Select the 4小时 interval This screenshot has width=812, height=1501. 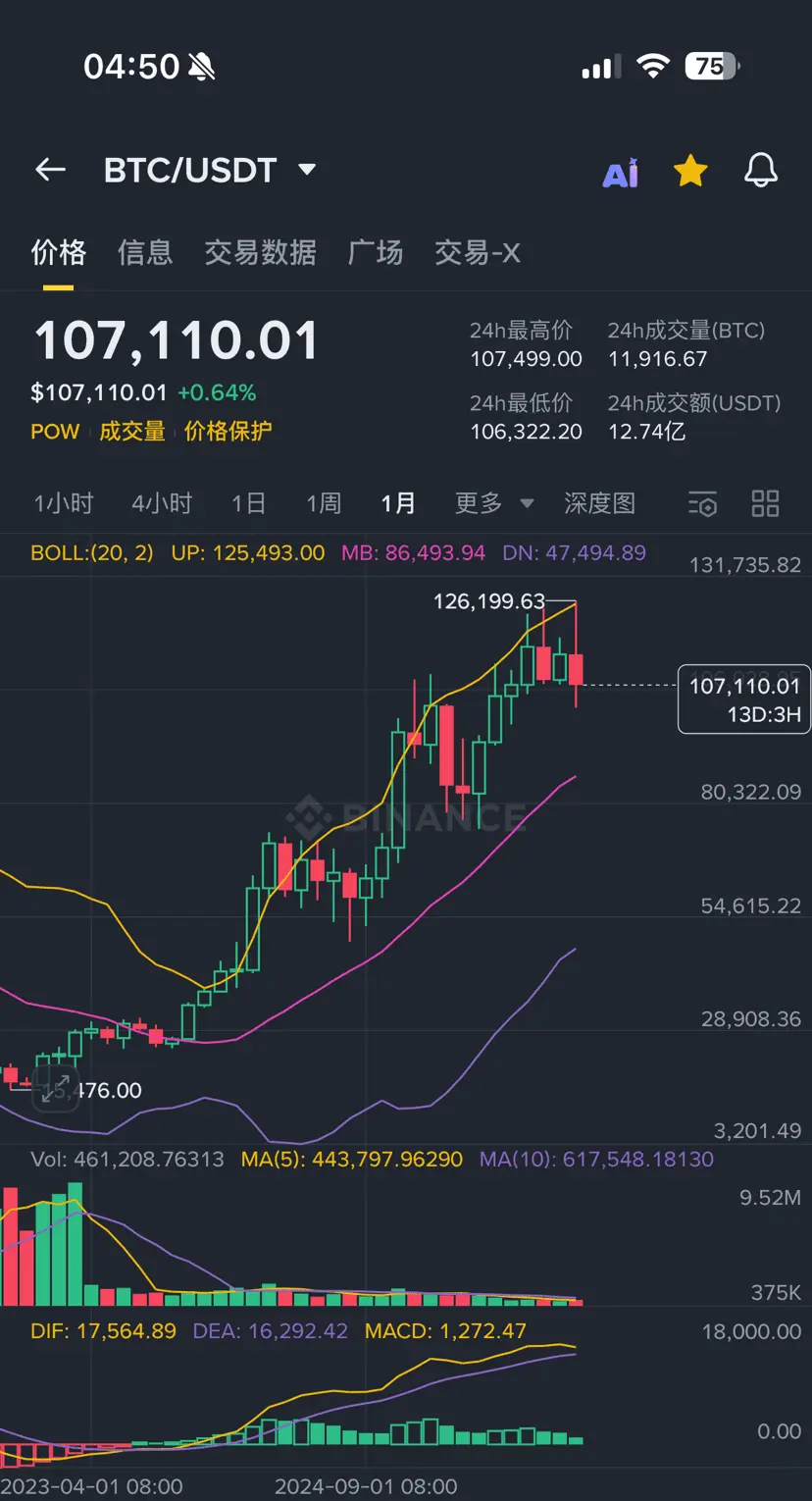[162, 503]
